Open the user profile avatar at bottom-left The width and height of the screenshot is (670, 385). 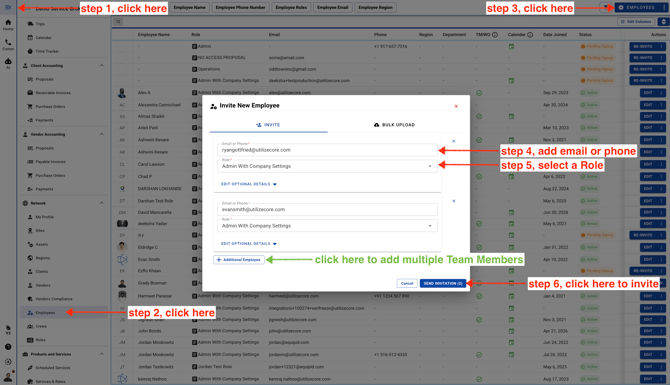8,377
